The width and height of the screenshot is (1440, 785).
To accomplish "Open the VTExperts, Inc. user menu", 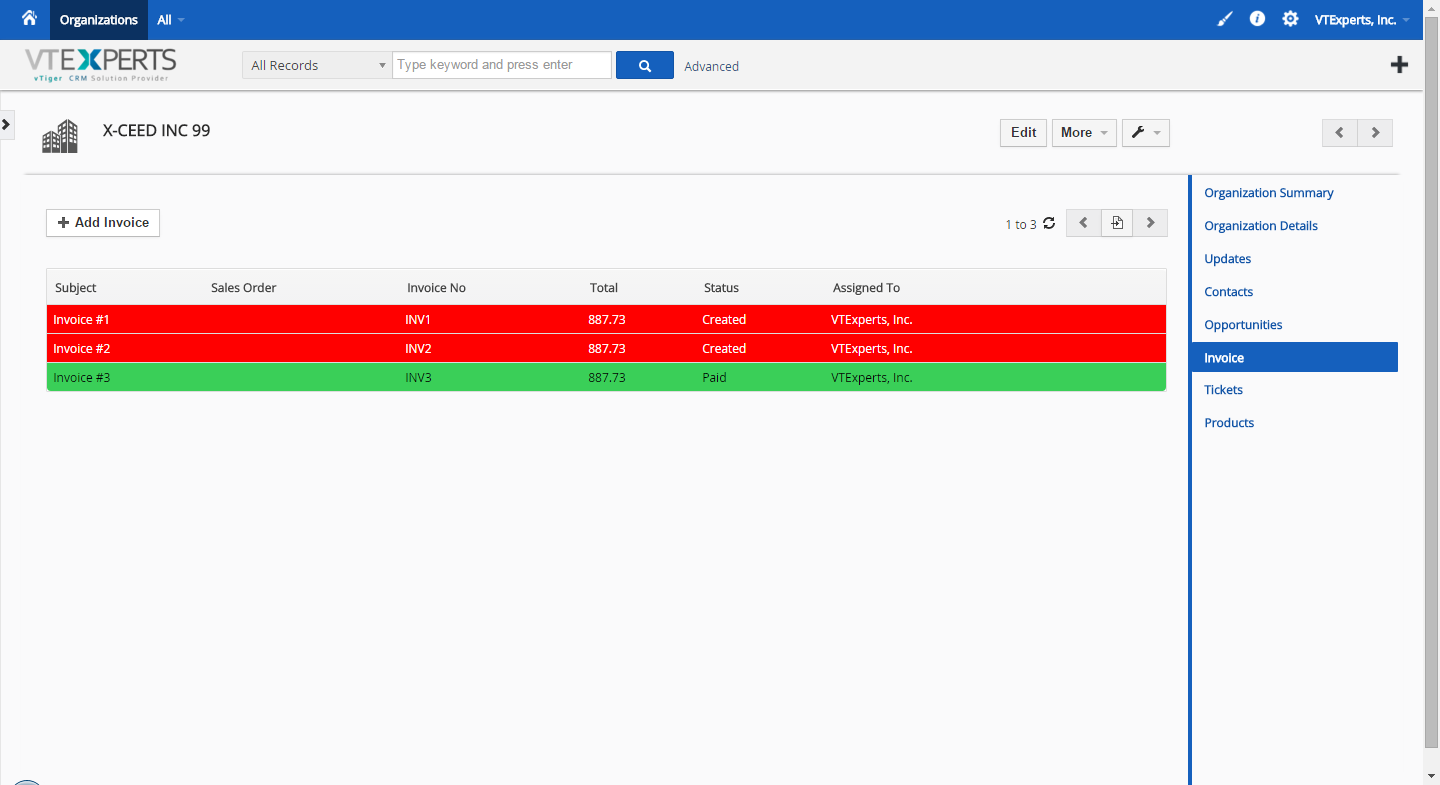I will click(x=1362, y=20).
